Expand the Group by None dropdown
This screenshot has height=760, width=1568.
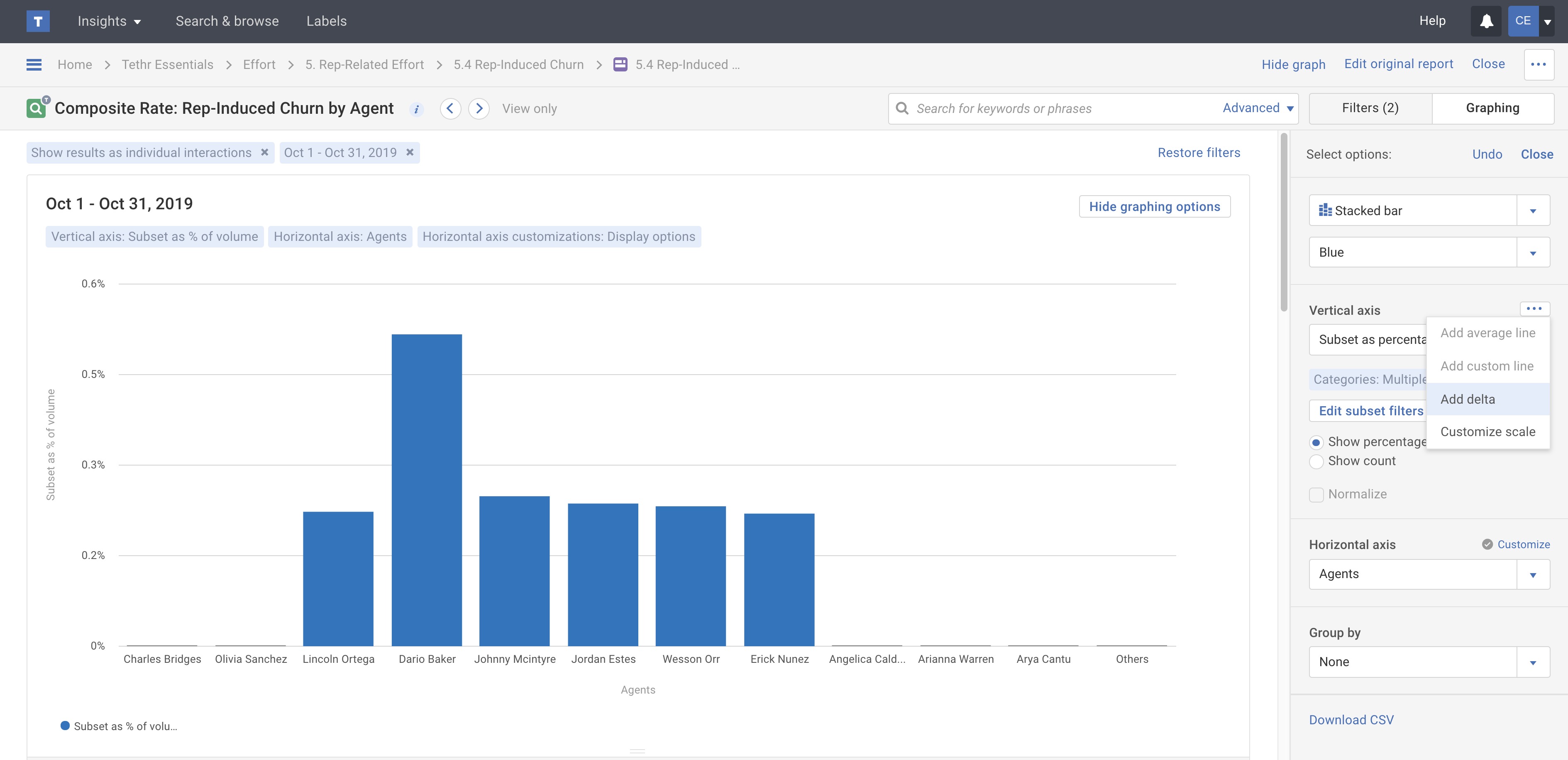[1533, 662]
